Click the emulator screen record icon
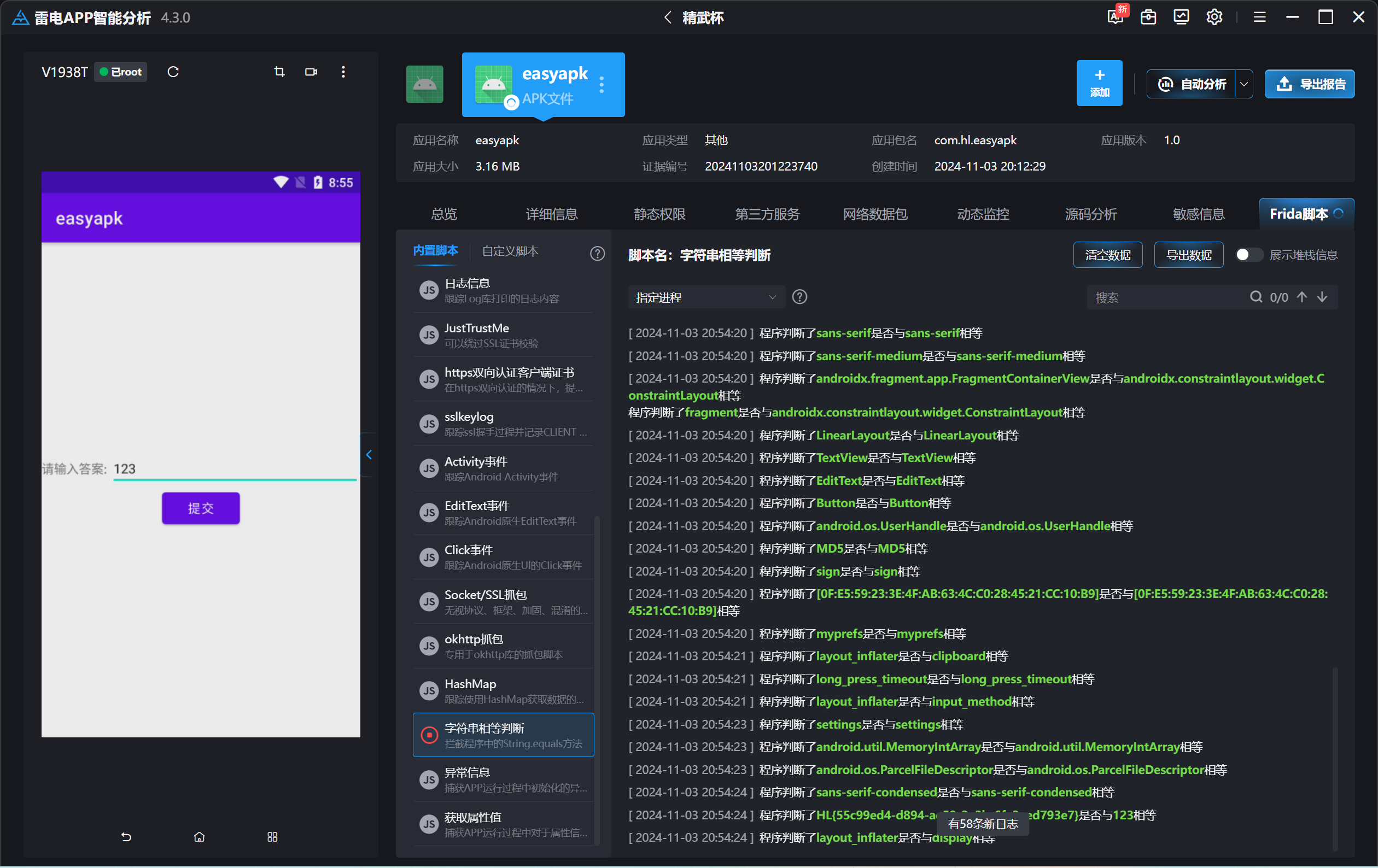 pos(311,72)
